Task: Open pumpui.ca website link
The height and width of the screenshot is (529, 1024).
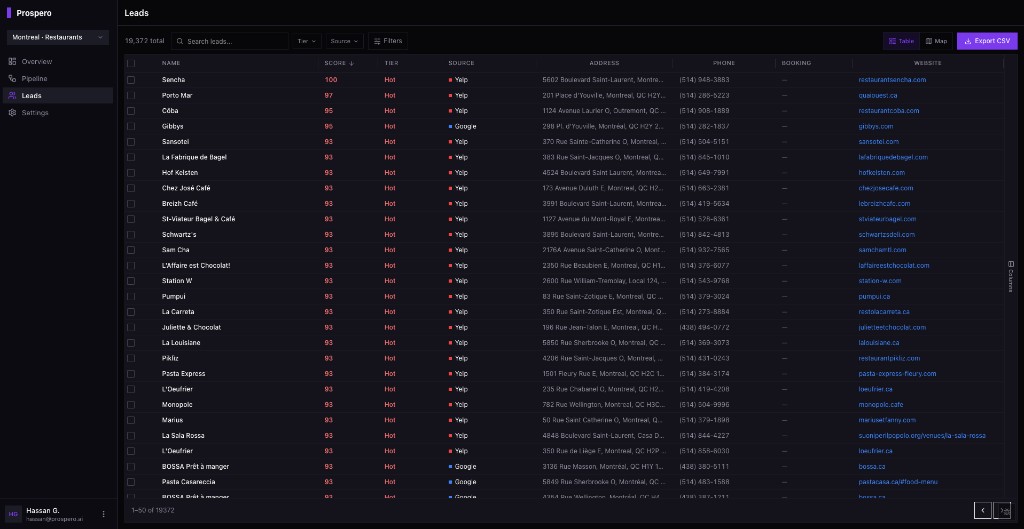Action: (x=874, y=297)
